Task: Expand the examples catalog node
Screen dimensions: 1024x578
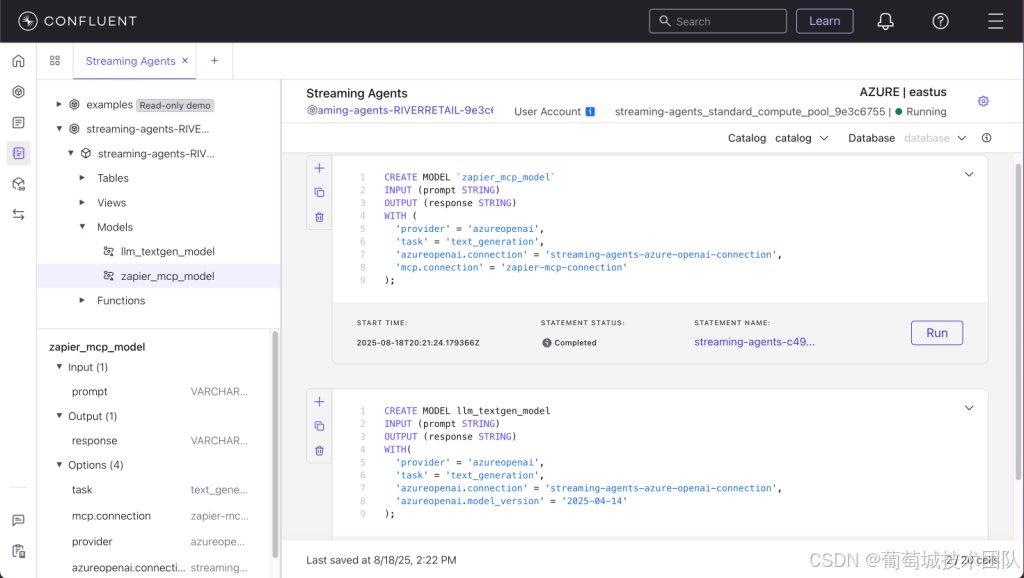Action: (59, 104)
